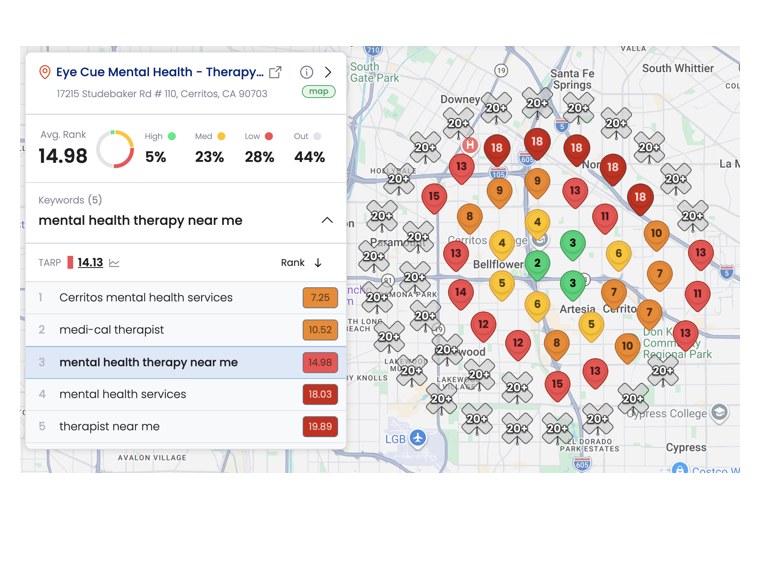Click the Cypress College marker icon
Image resolution: width=760 pixels, height=580 pixels.
point(719,412)
